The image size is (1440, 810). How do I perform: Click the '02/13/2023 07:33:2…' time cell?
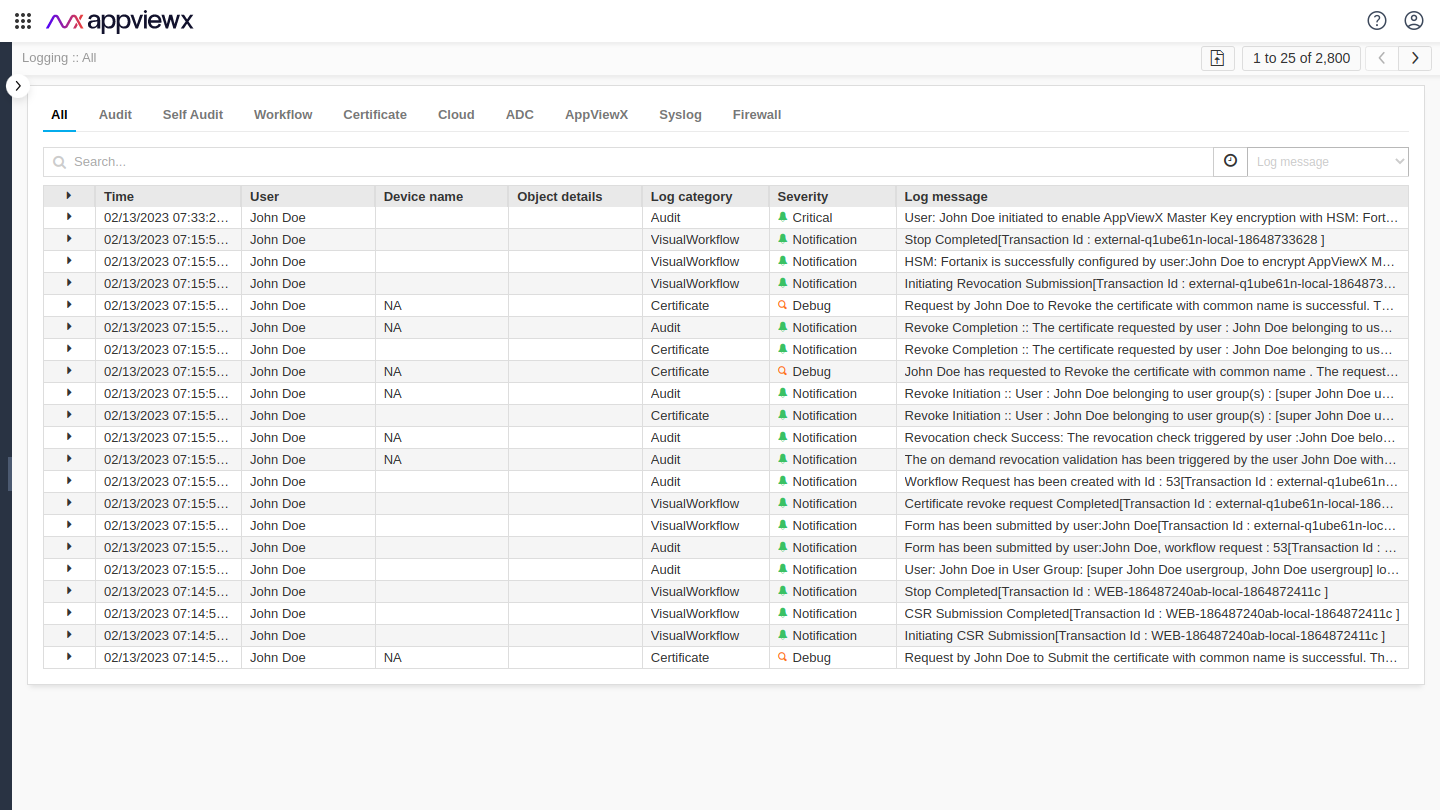click(x=168, y=217)
